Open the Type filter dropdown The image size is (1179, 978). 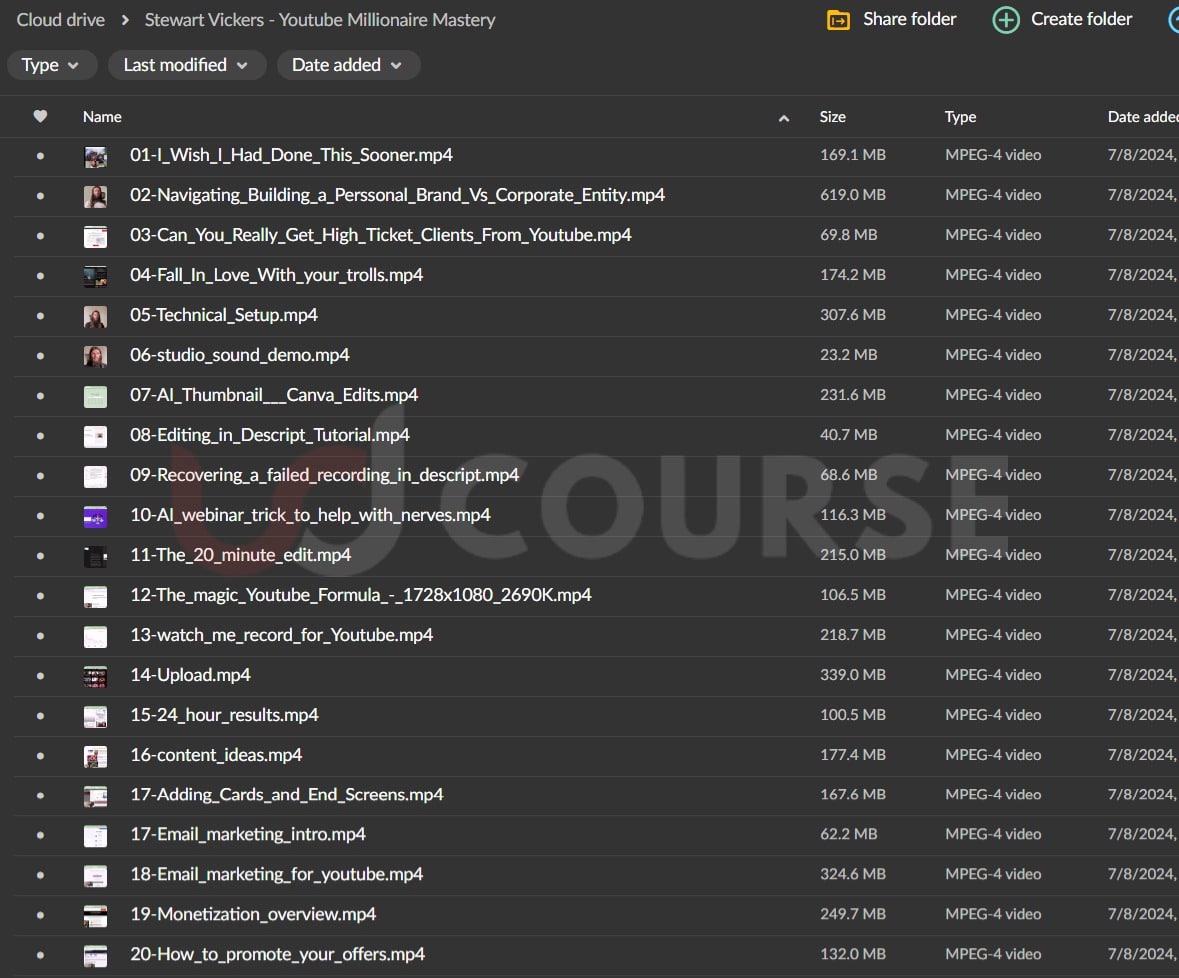click(x=51, y=65)
